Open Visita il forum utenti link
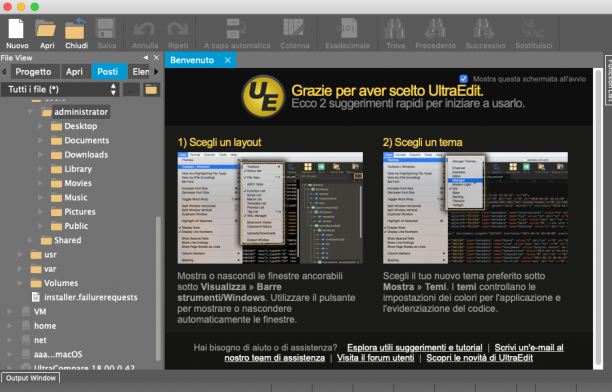The width and height of the screenshot is (612, 392). 375,358
